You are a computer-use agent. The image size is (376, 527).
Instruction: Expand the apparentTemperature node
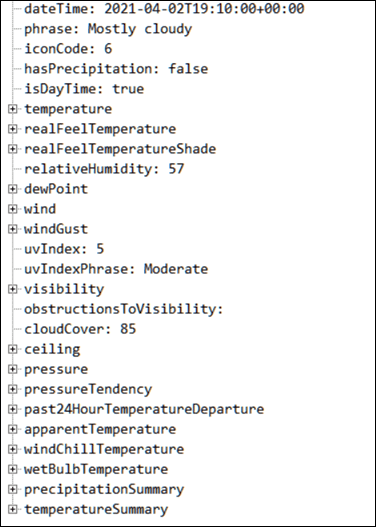point(12,429)
